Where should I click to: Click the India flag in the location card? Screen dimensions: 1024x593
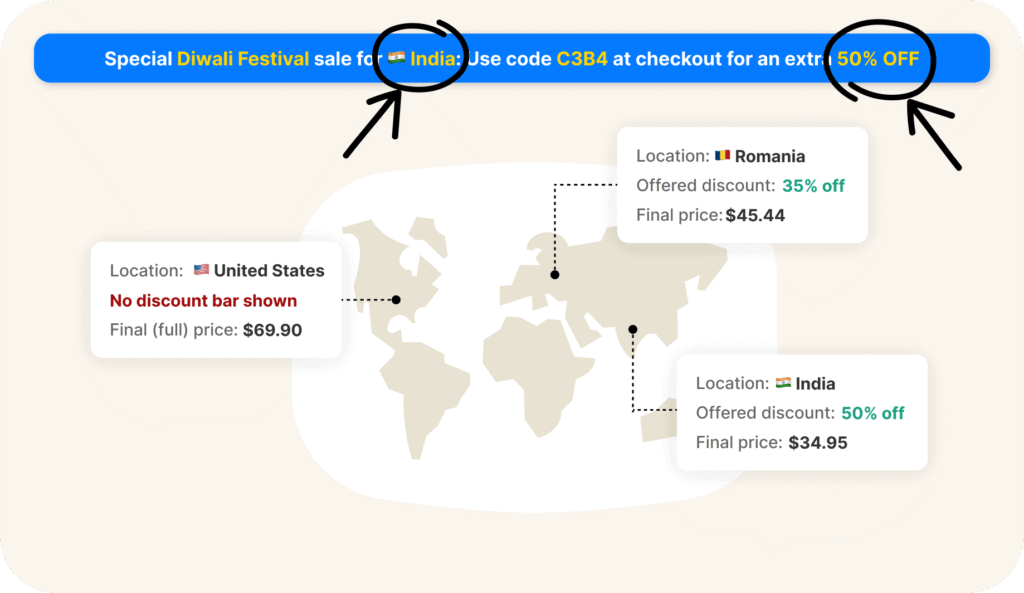tap(783, 383)
